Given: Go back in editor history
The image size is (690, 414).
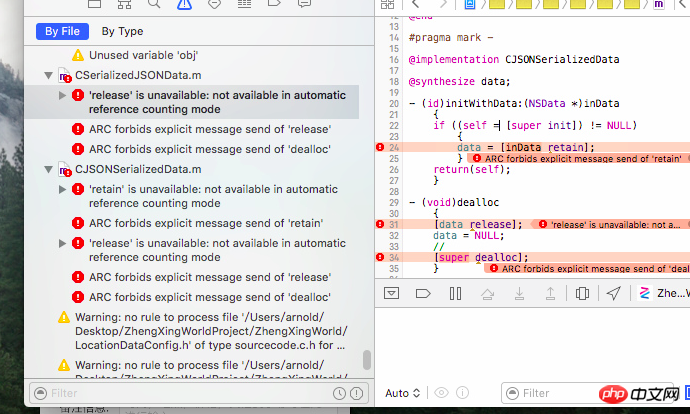Looking at the screenshot, I should (x=415, y=4).
